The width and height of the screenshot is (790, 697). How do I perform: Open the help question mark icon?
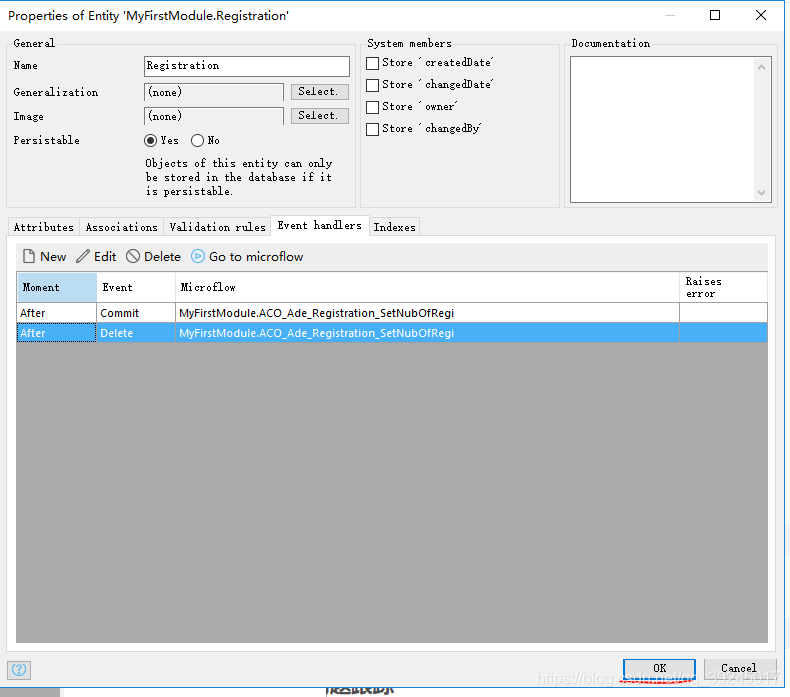point(19,669)
